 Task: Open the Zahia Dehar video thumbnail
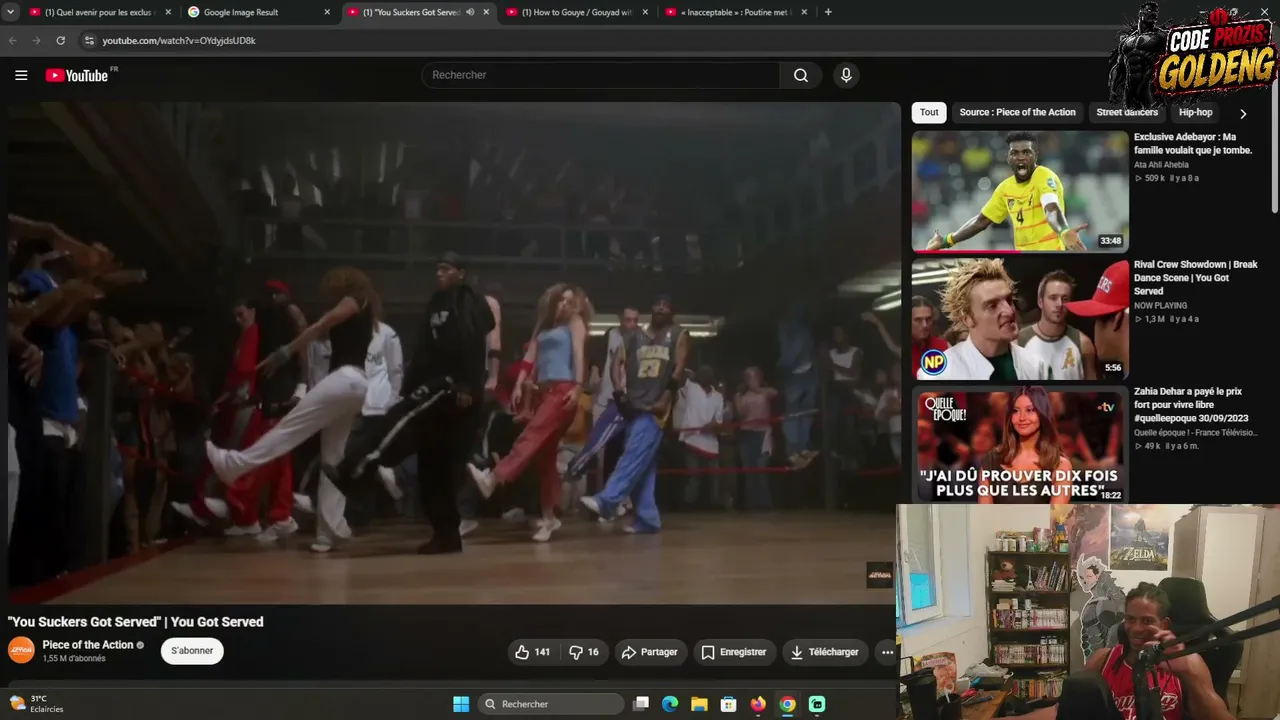pos(1020,444)
